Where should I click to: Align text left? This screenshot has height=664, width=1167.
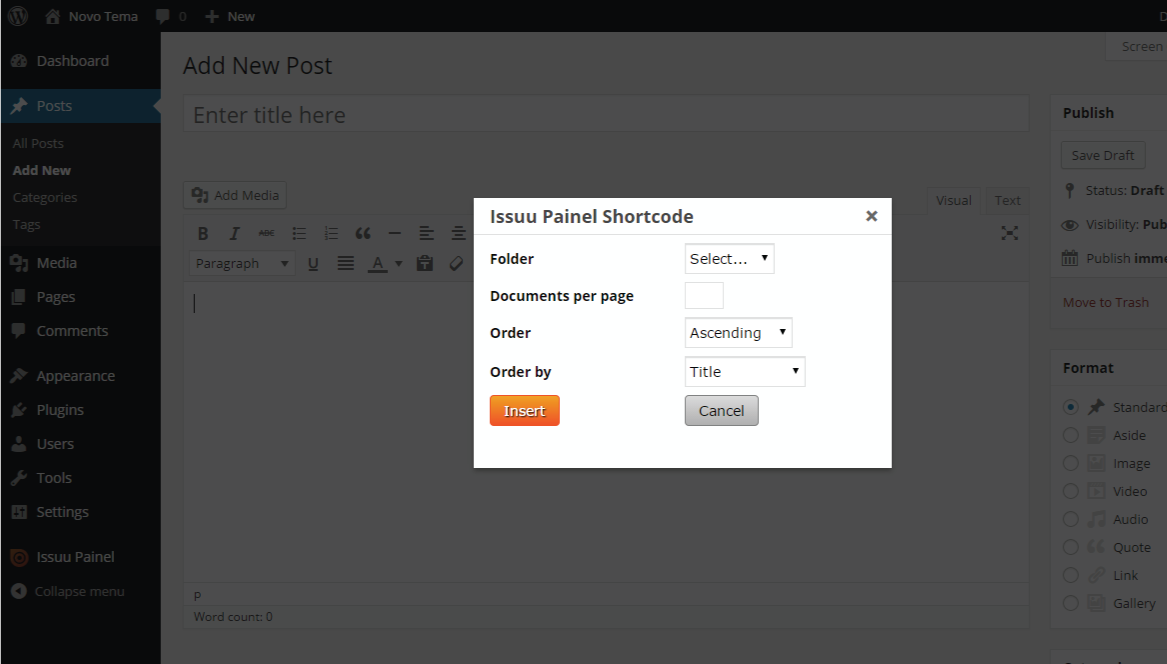[426, 234]
